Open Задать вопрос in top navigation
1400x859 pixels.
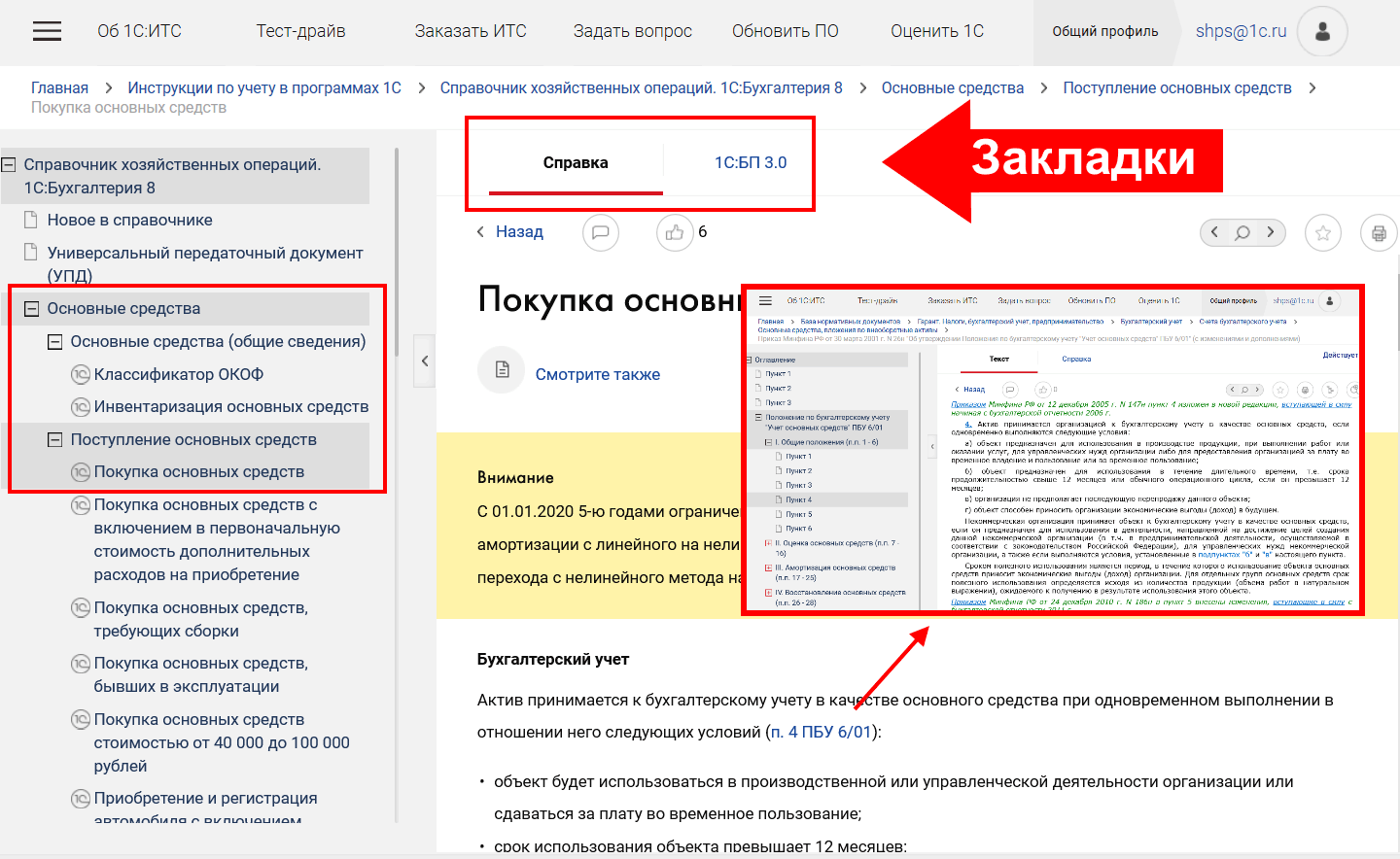coord(633,31)
